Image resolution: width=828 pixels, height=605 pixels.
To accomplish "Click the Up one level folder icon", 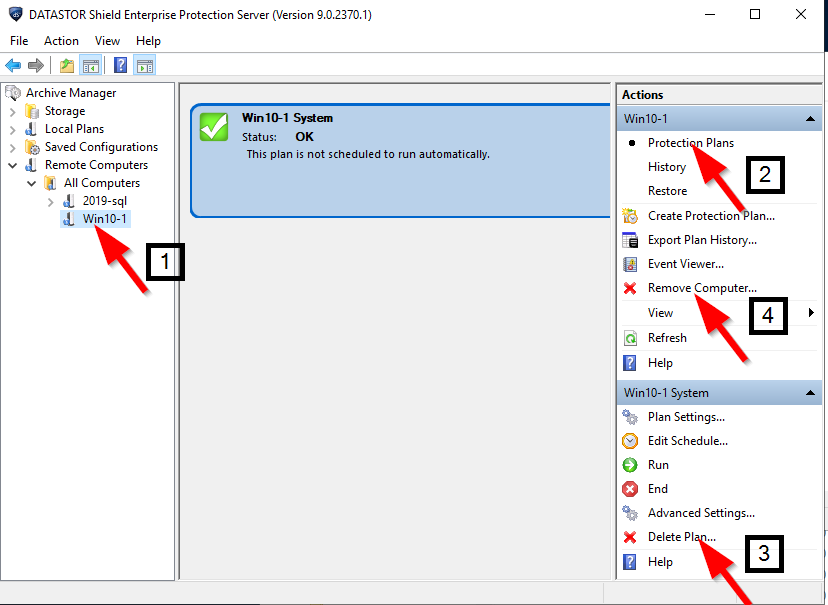I will click(67, 65).
